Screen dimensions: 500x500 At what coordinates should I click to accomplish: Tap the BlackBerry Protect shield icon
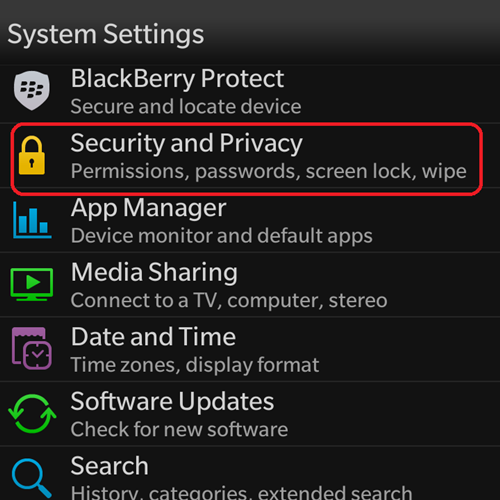(32, 91)
